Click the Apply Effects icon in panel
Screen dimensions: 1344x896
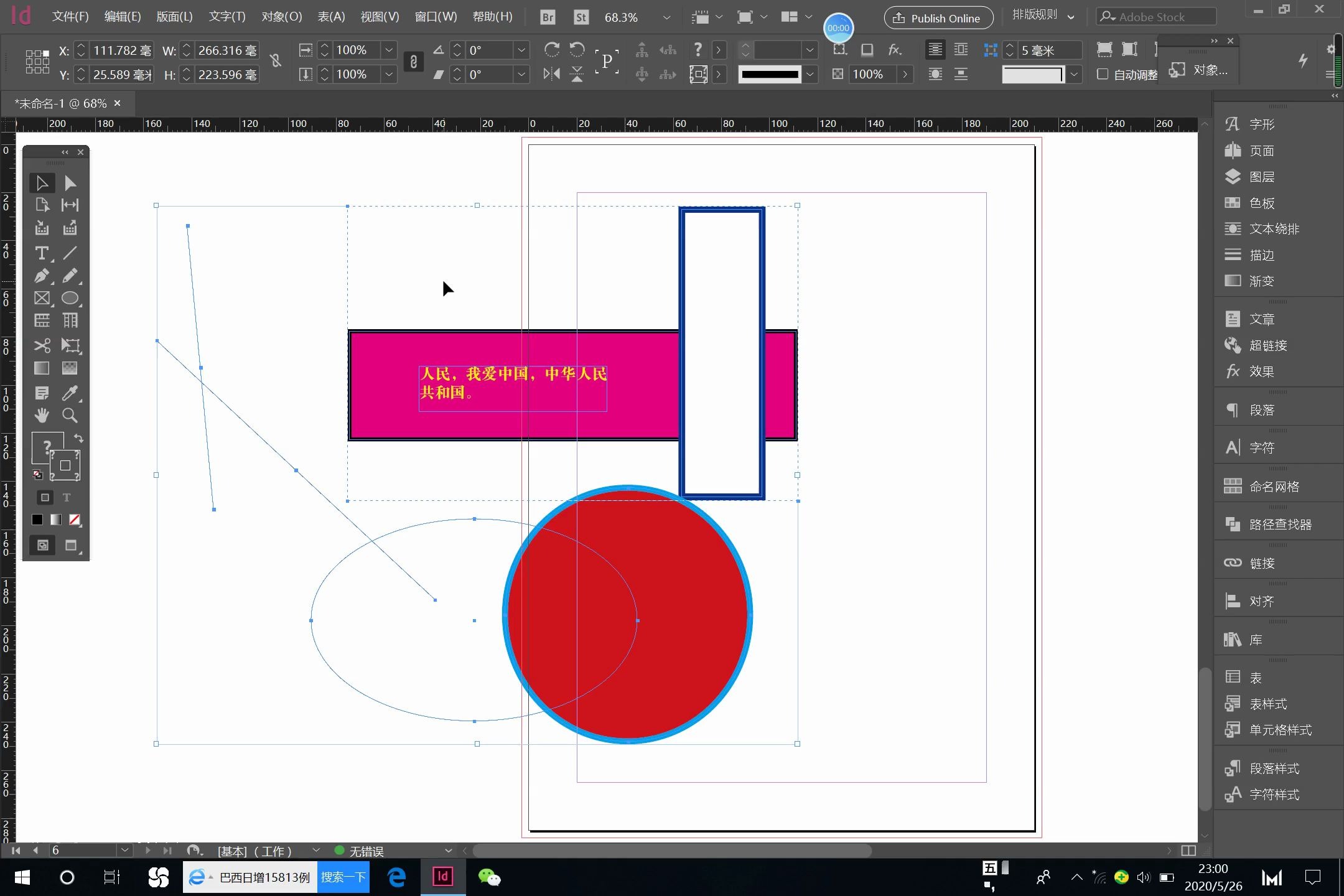(1232, 370)
